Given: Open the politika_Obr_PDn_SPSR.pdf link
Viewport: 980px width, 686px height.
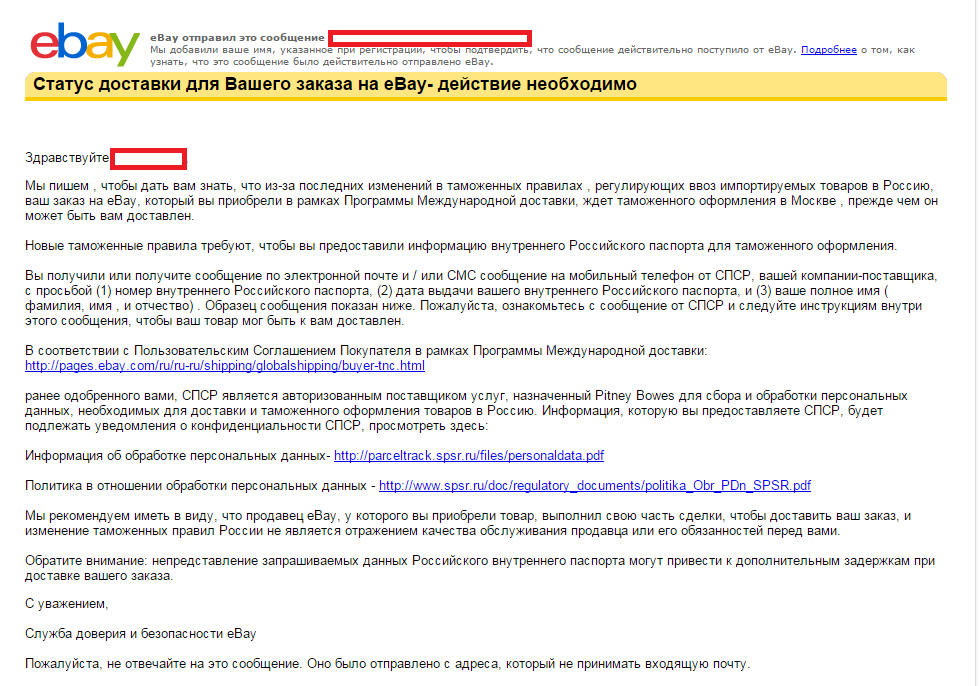Looking at the screenshot, I should point(594,486).
